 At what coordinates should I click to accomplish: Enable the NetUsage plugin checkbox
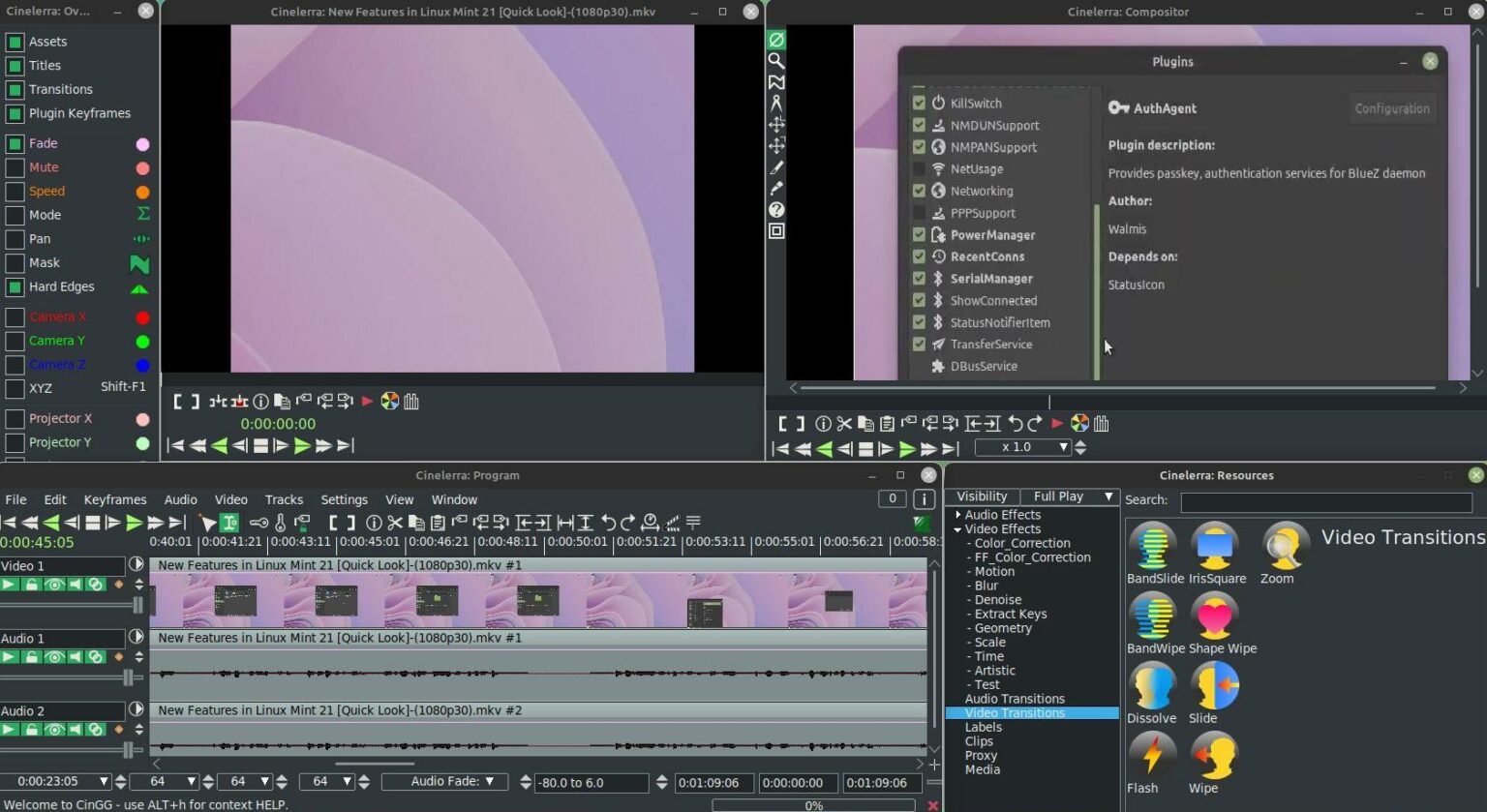(x=918, y=168)
